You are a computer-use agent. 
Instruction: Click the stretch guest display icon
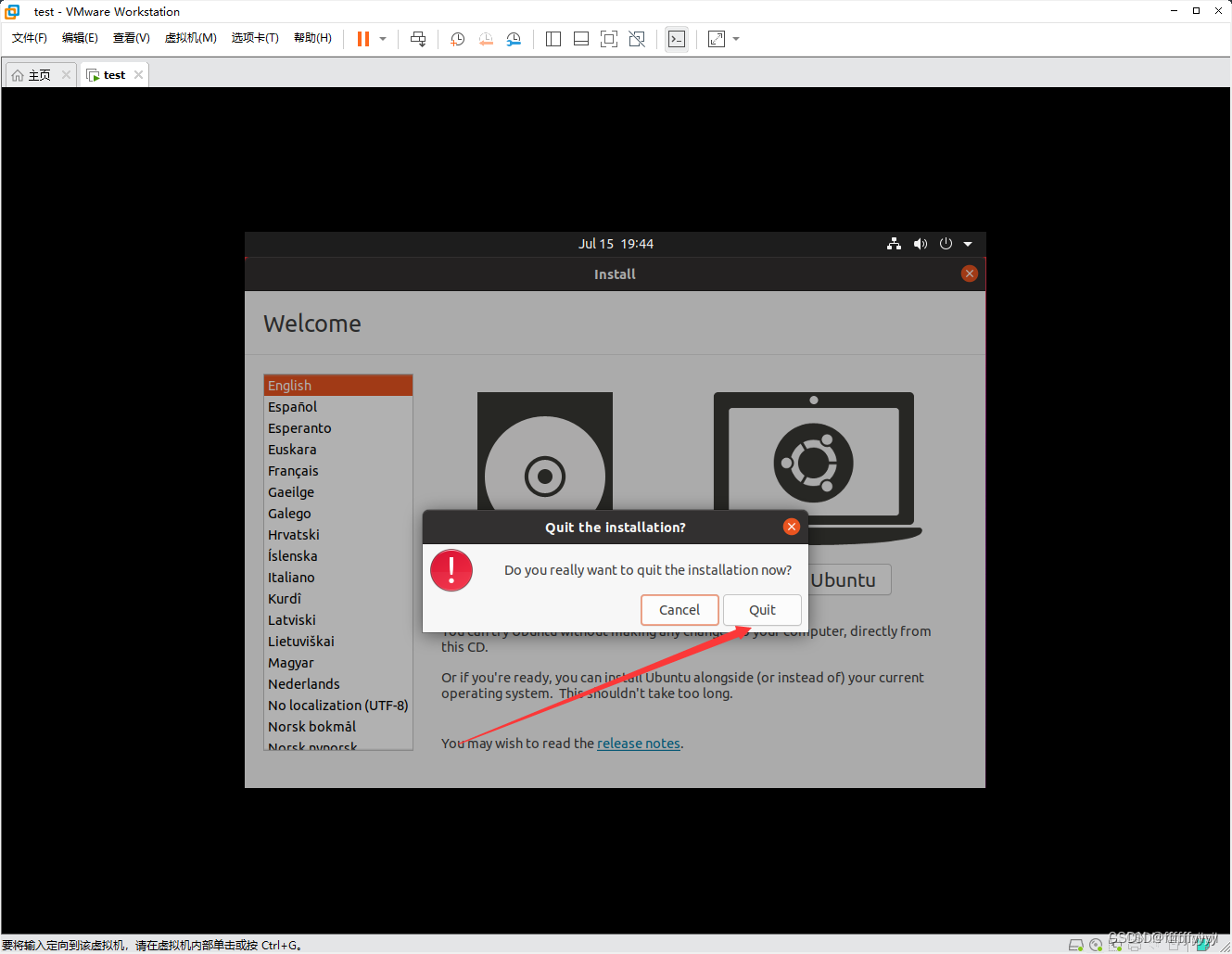coord(717,39)
